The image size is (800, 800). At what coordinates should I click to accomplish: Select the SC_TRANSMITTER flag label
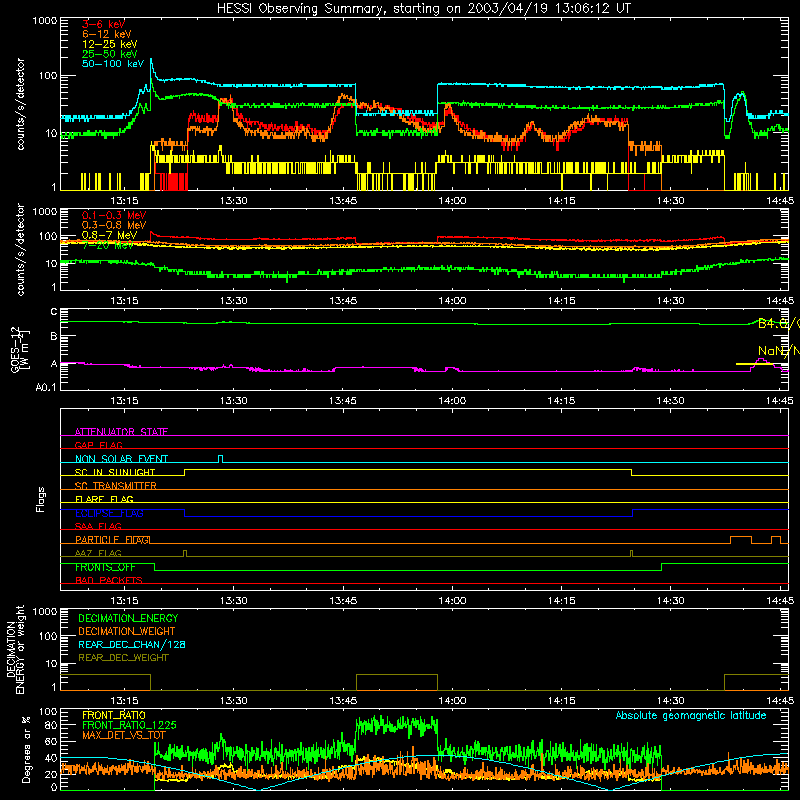(x=116, y=486)
